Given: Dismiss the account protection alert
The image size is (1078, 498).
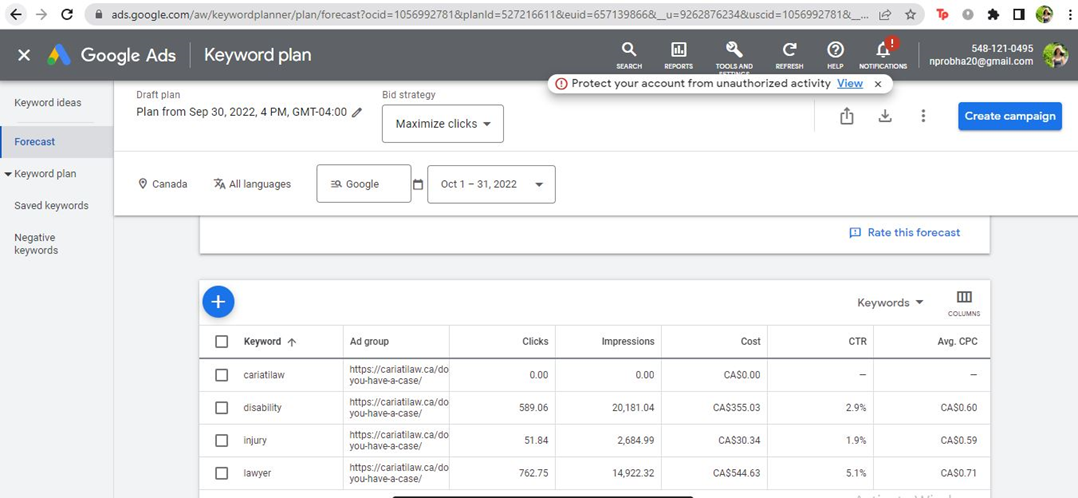Looking at the screenshot, I should [x=878, y=83].
